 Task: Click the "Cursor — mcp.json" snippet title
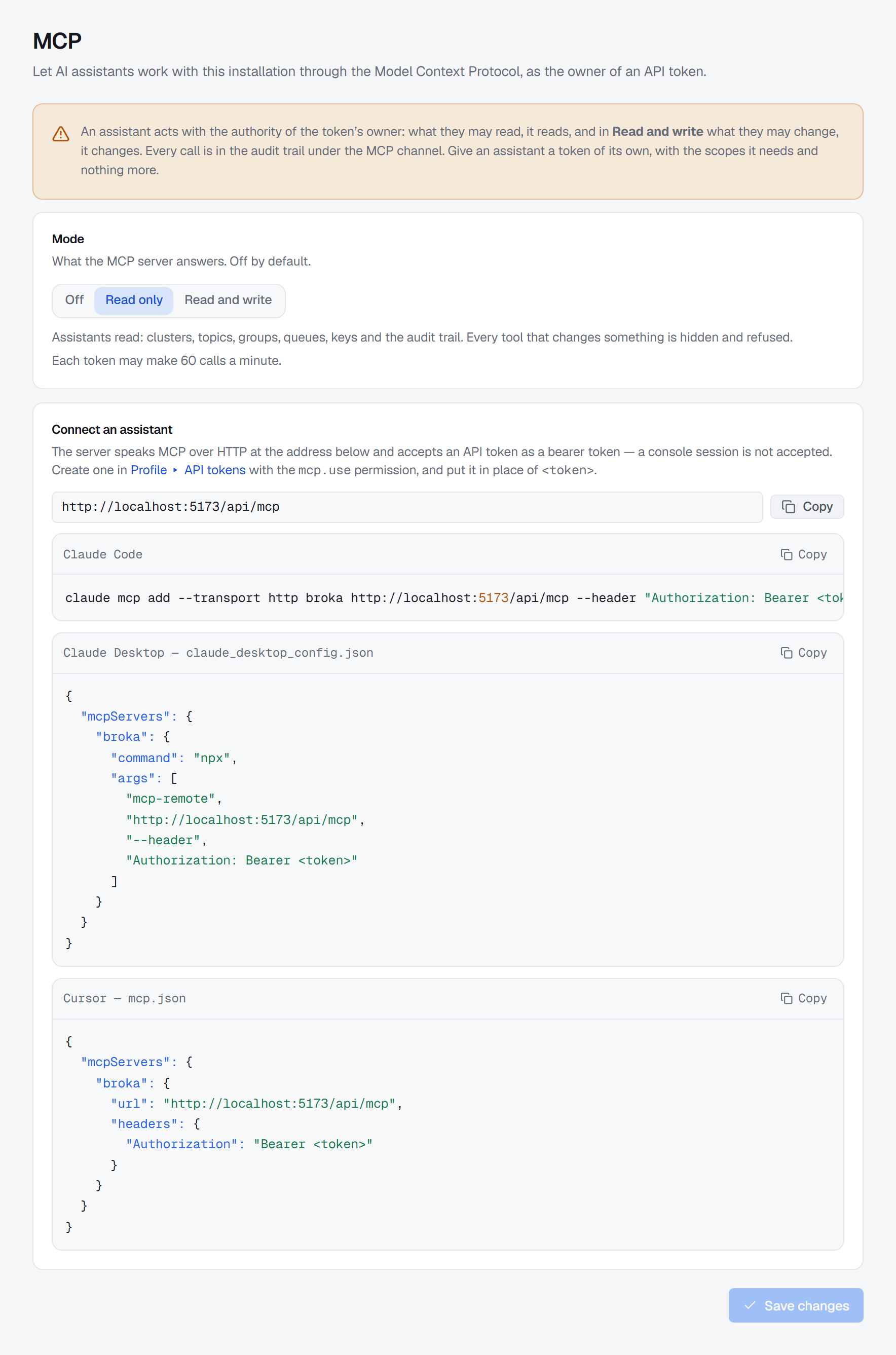(x=125, y=999)
